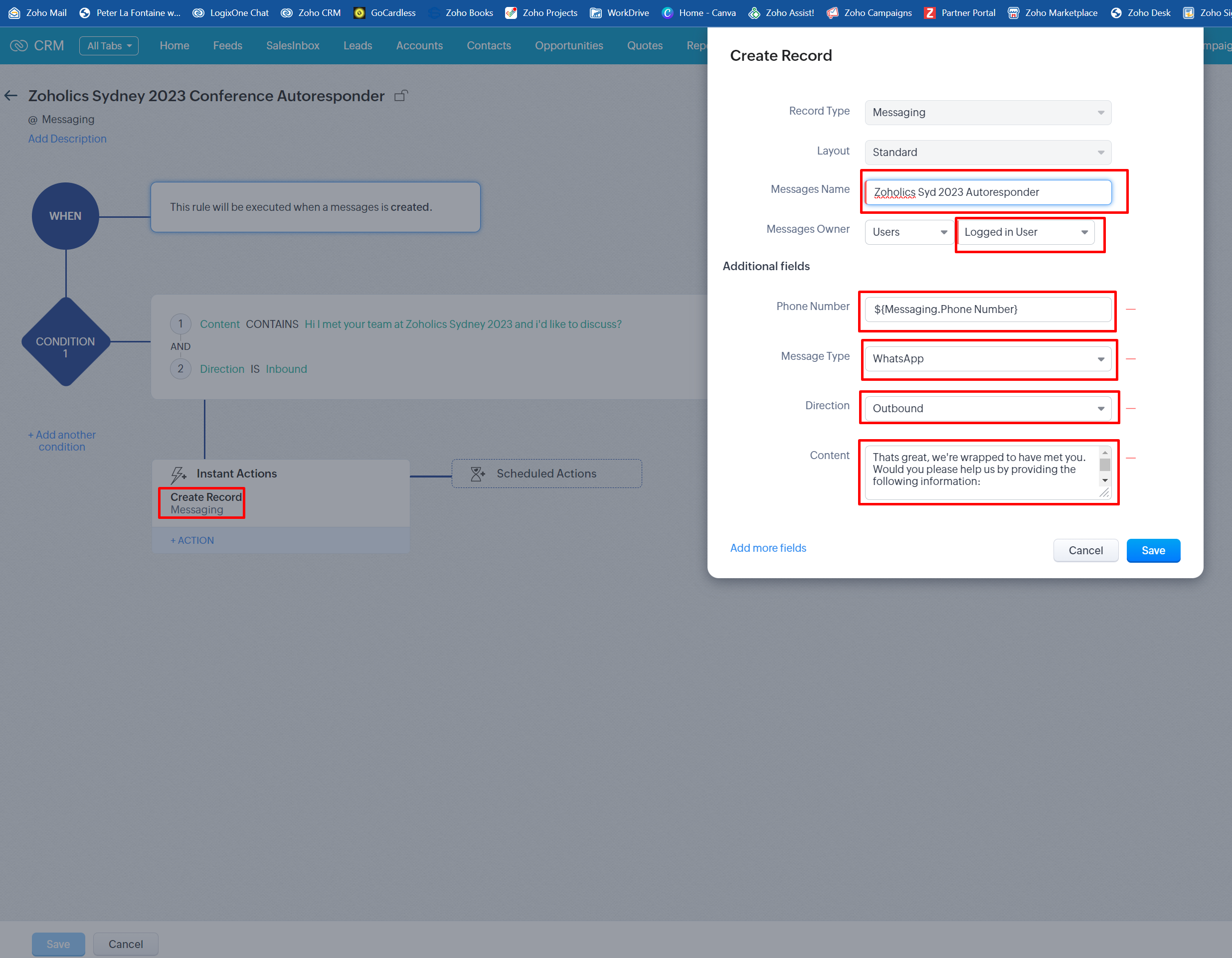Open the WorkDrive bookmark
This screenshot has width=1232, height=958.
click(x=619, y=12)
